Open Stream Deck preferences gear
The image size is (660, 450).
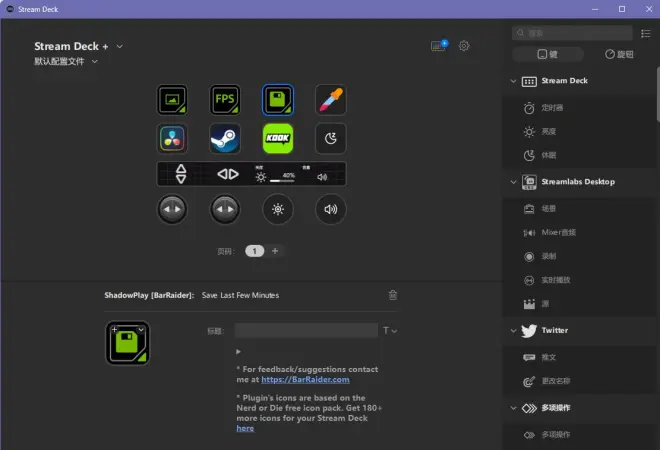[464, 46]
